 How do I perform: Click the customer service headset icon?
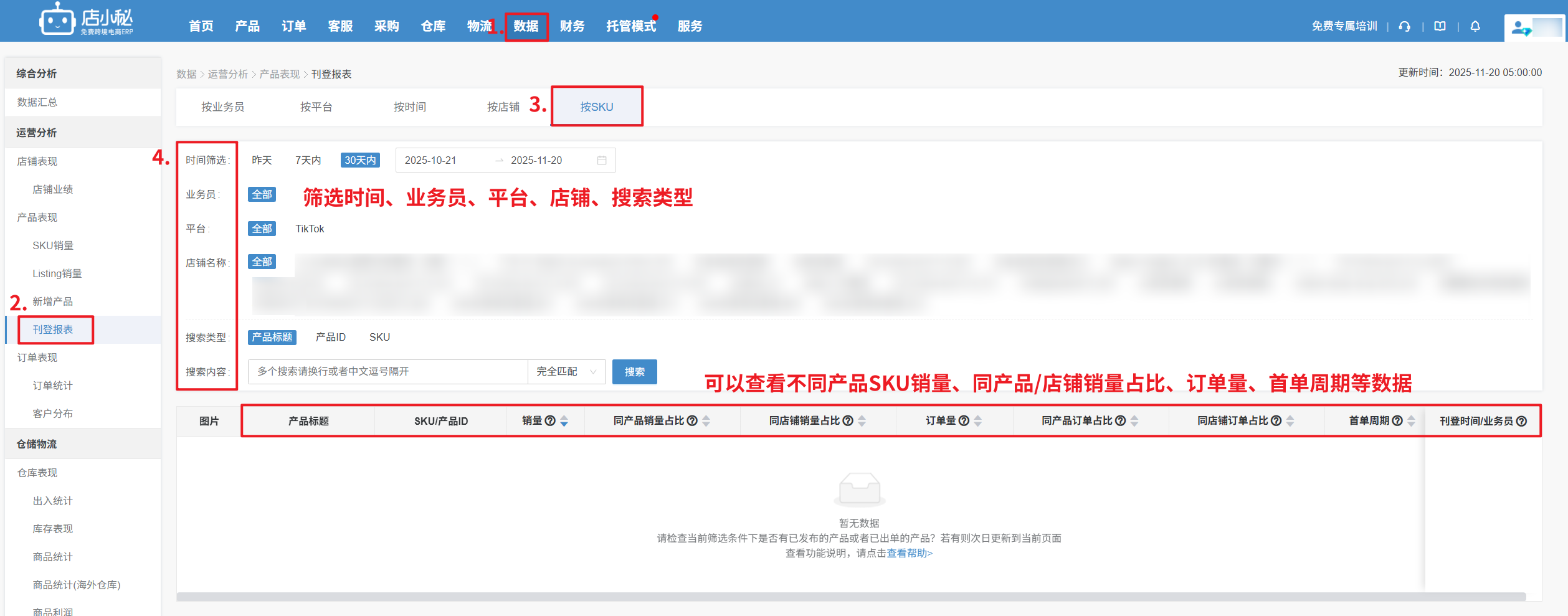click(x=1404, y=26)
